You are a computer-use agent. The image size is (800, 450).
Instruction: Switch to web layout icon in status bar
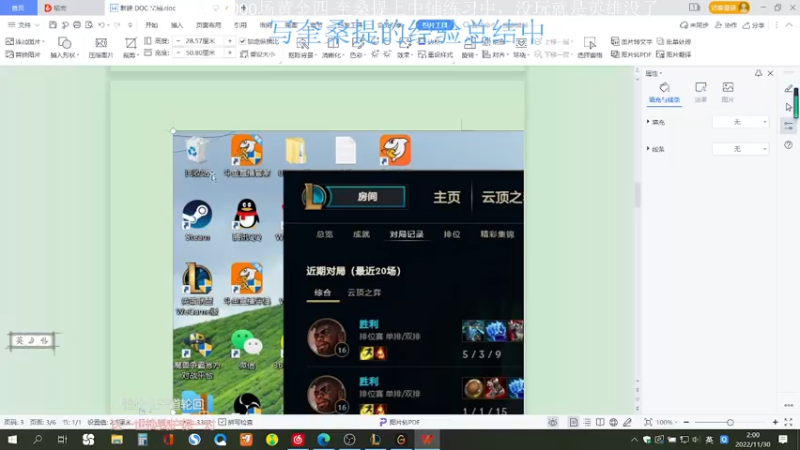pyautogui.click(x=614, y=422)
